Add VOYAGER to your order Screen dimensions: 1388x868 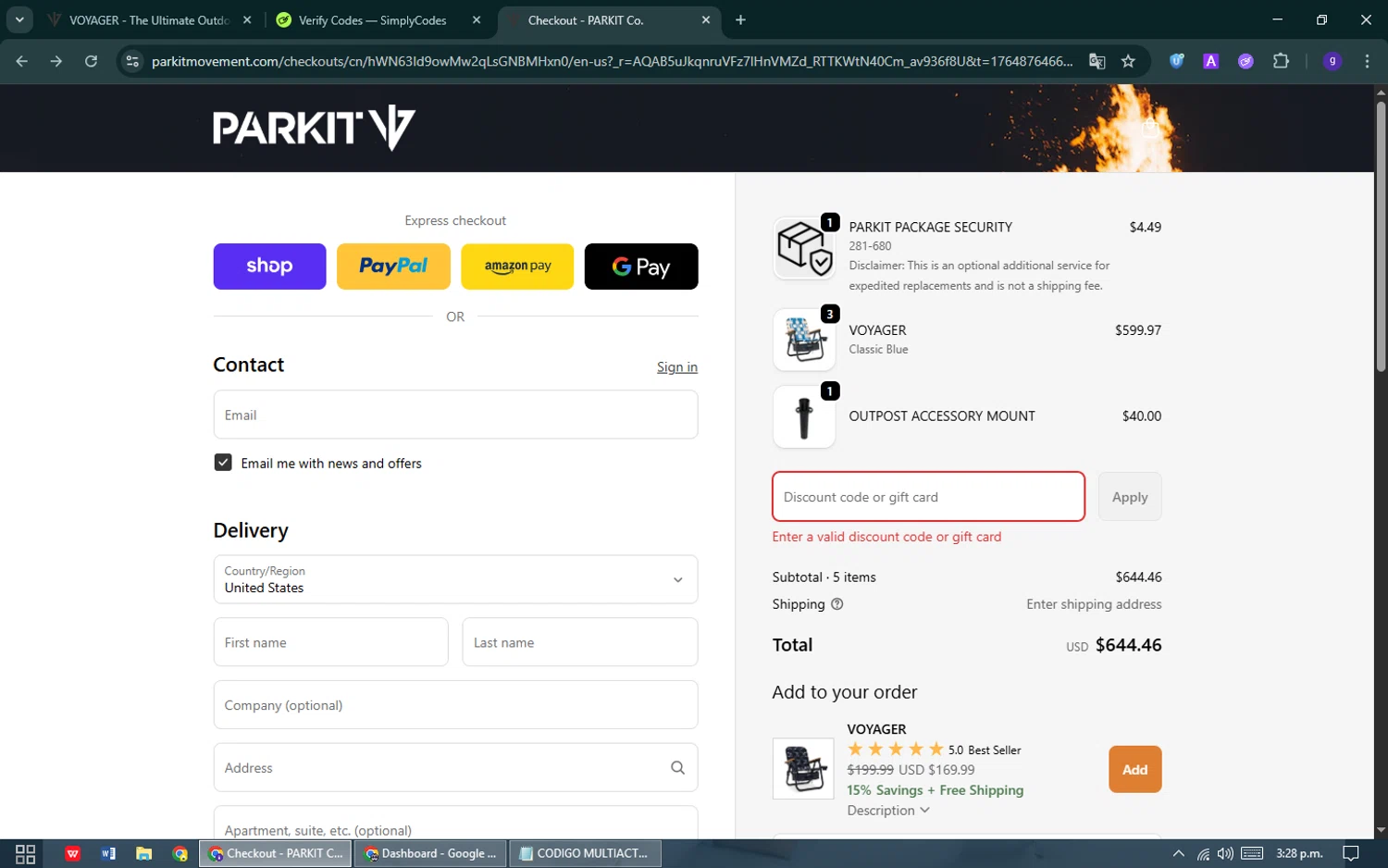[x=1135, y=770]
